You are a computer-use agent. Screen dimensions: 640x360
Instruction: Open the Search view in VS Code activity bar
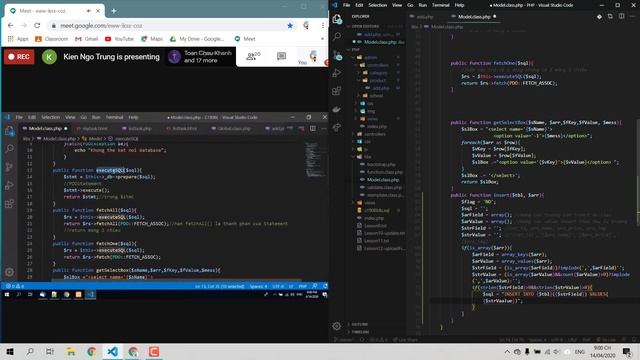tap(337, 37)
